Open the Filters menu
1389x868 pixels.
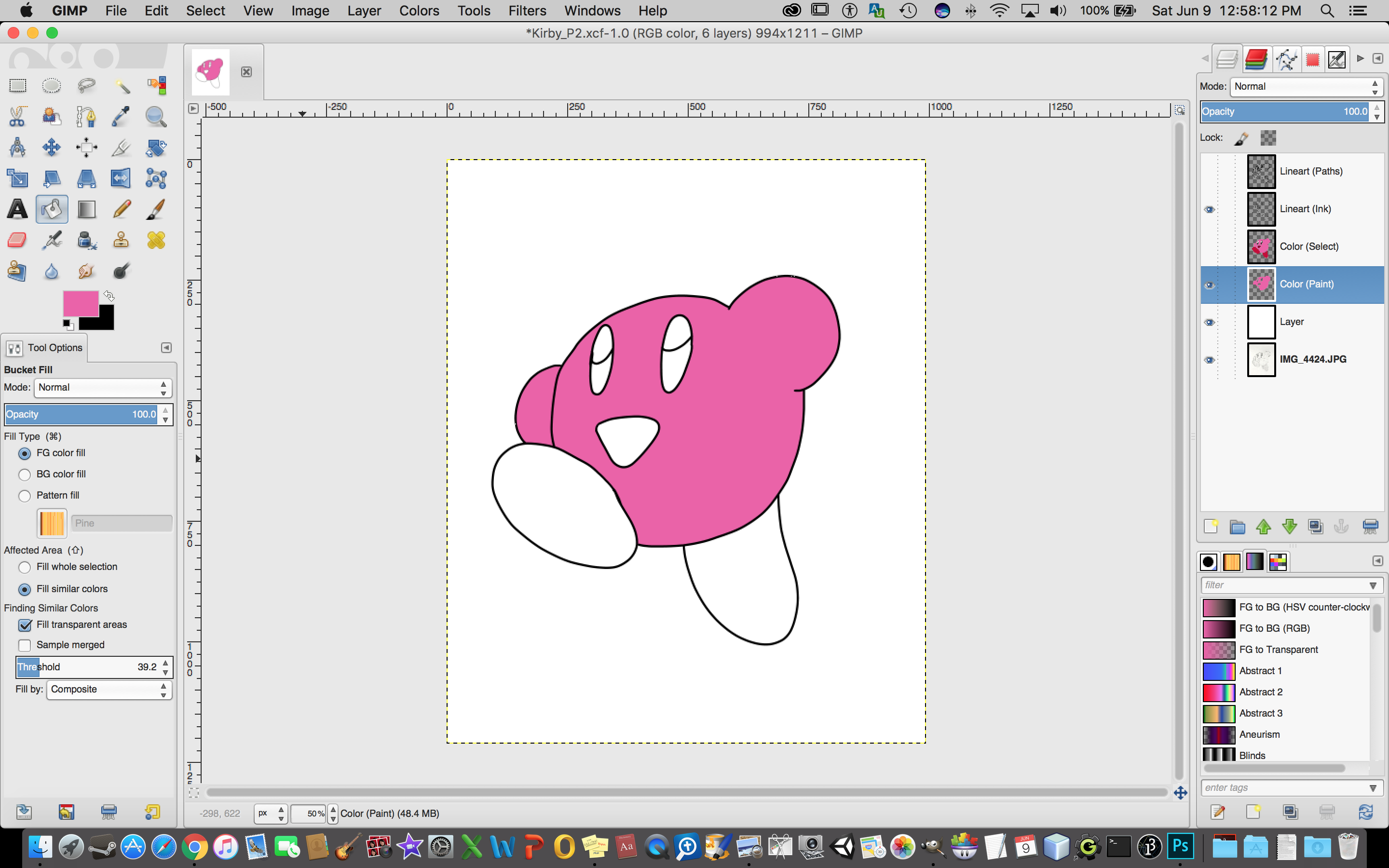(527, 11)
